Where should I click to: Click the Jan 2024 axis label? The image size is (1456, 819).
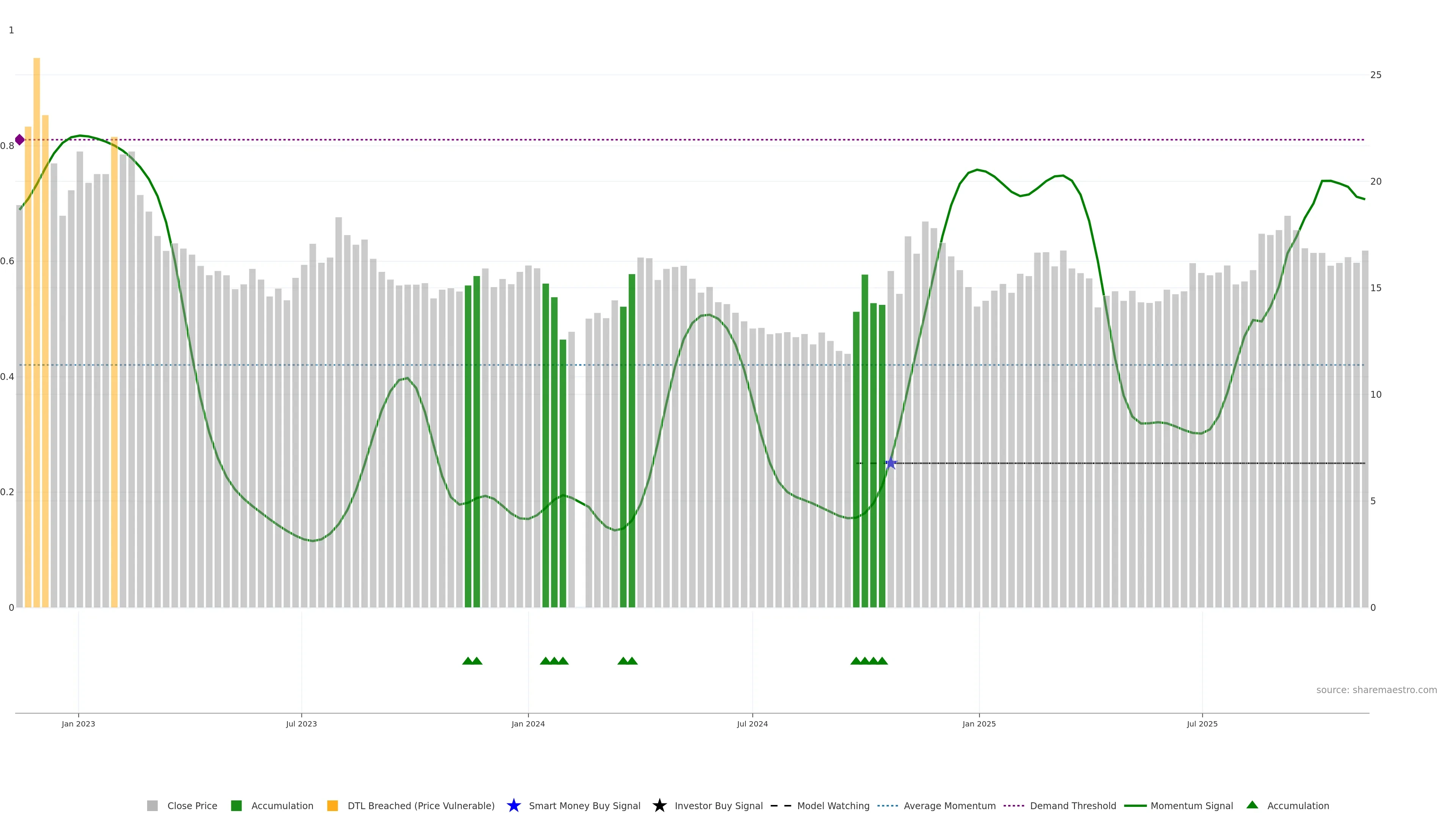tap(528, 724)
